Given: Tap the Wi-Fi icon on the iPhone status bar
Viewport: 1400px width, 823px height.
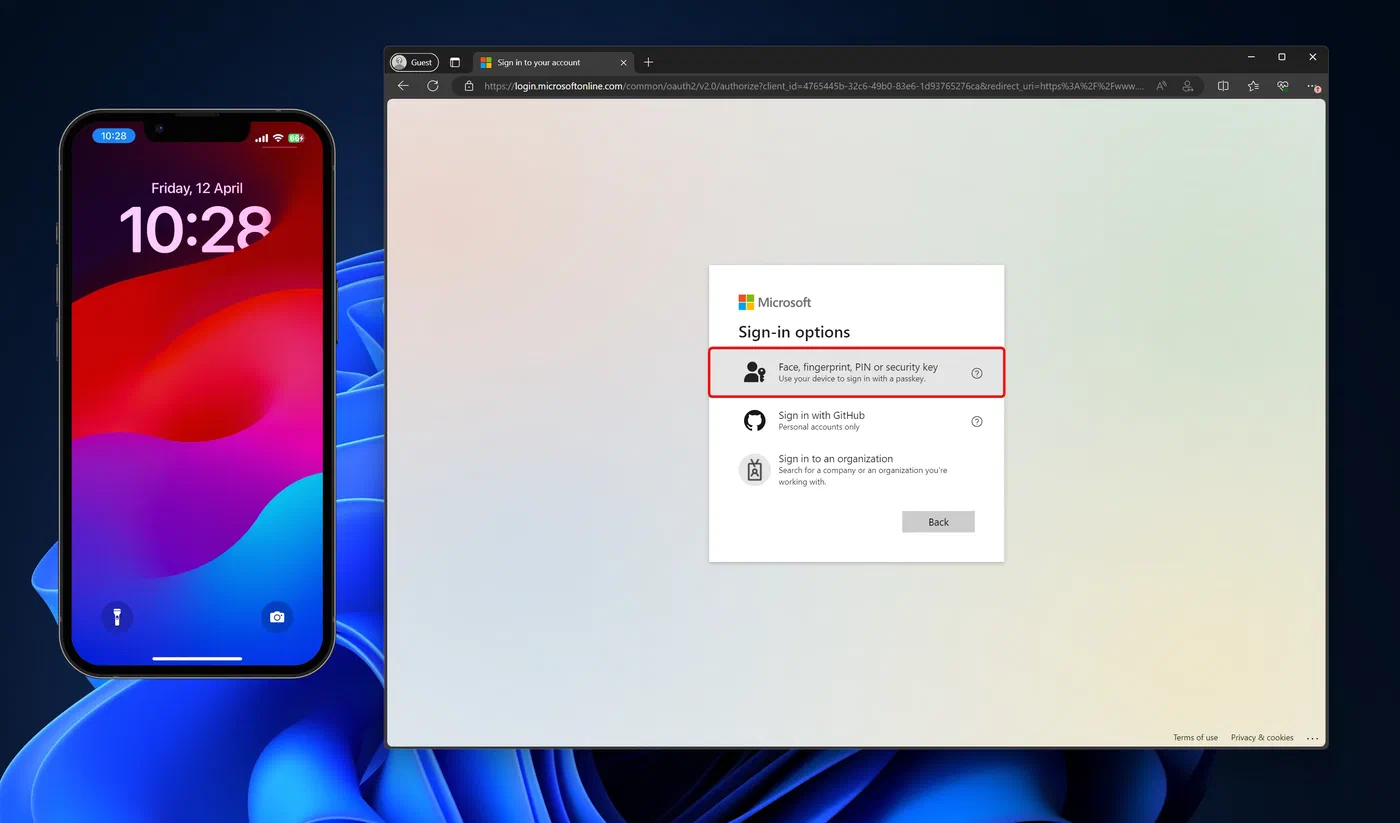Looking at the screenshot, I should 278,137.
